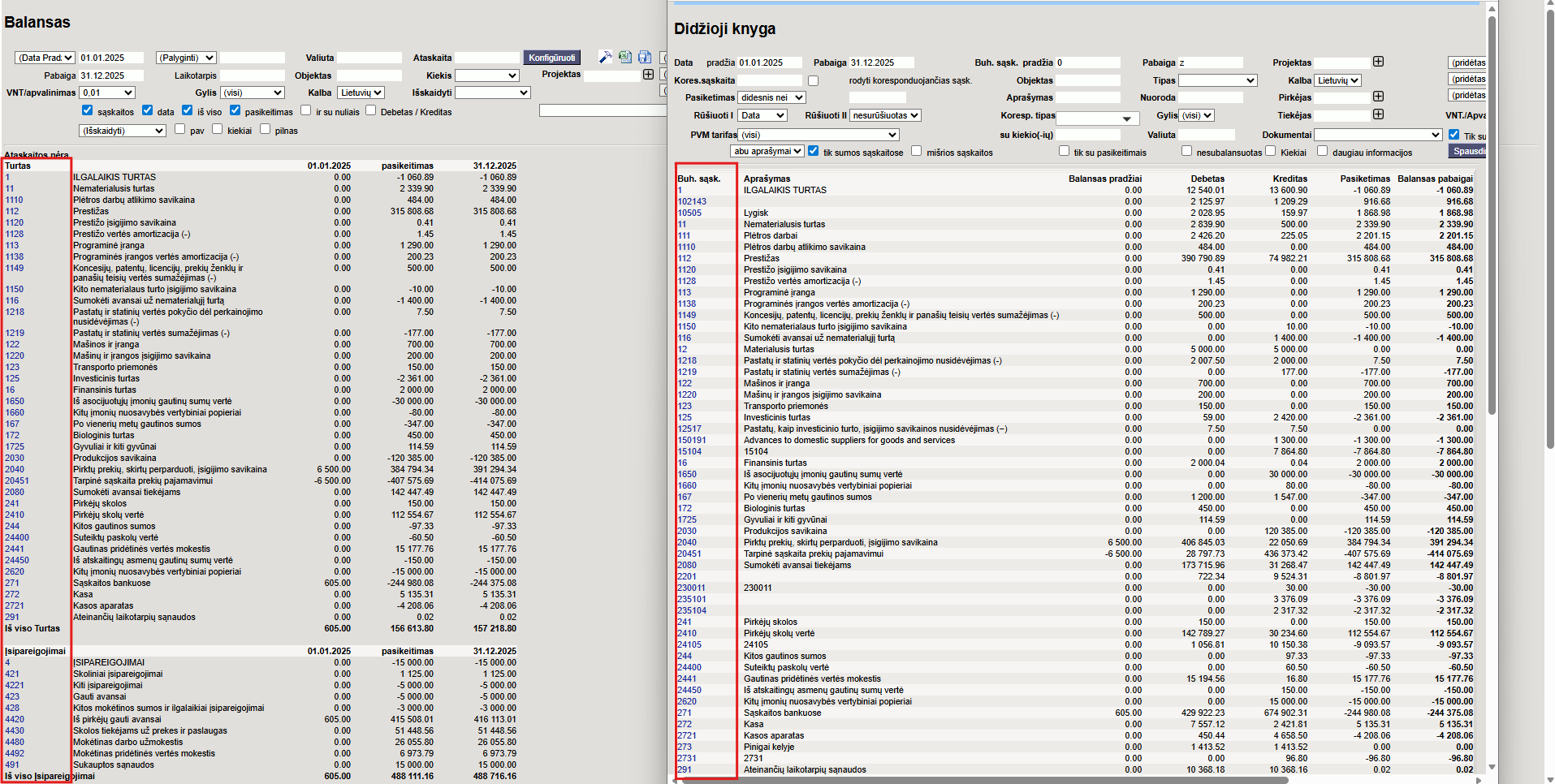1555x784 pixels.
Task: Open account 2040 in the ledger list
Action: point(687,542)
